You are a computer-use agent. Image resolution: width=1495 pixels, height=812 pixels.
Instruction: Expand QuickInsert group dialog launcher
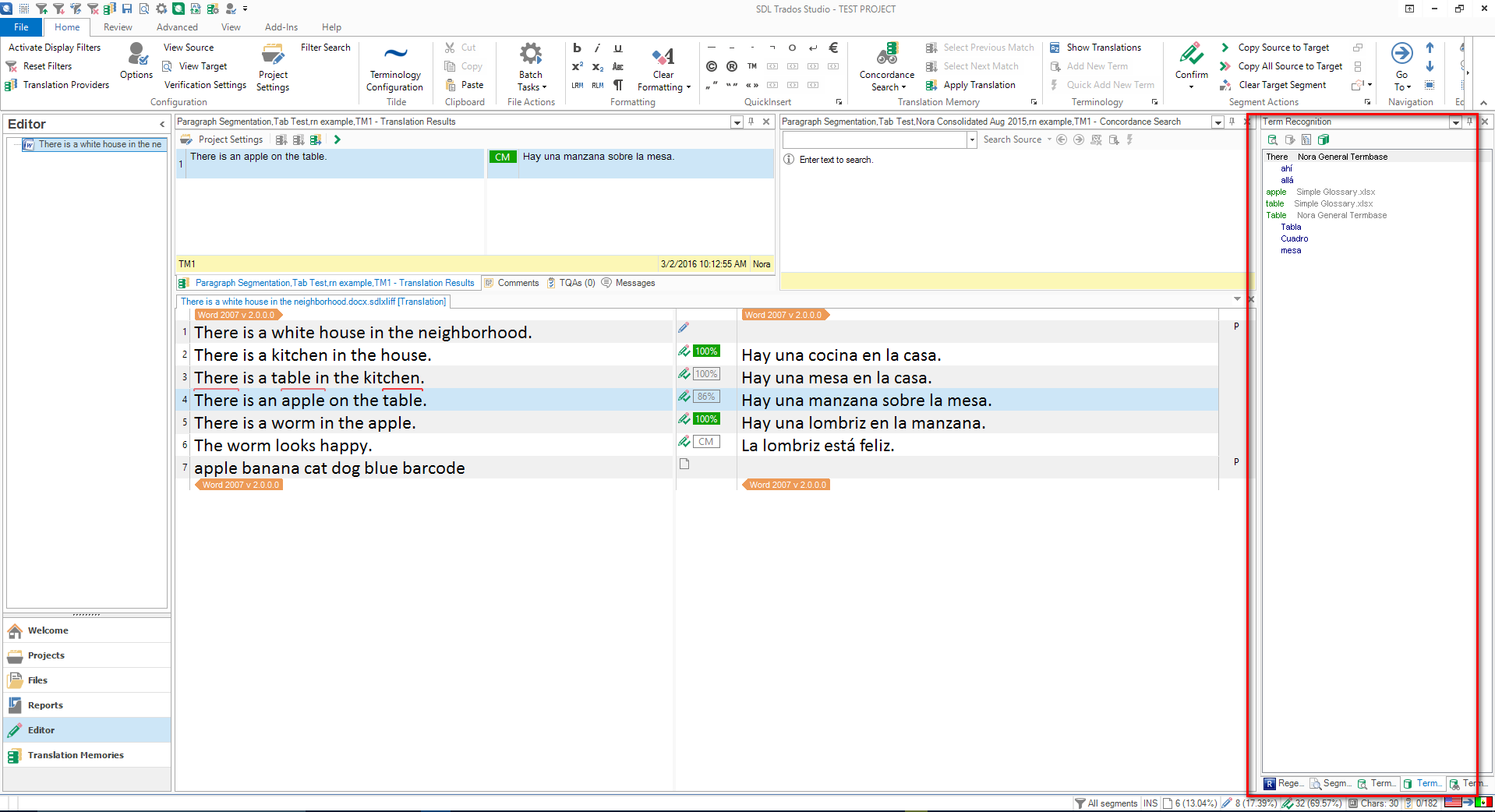pos(839,102)
